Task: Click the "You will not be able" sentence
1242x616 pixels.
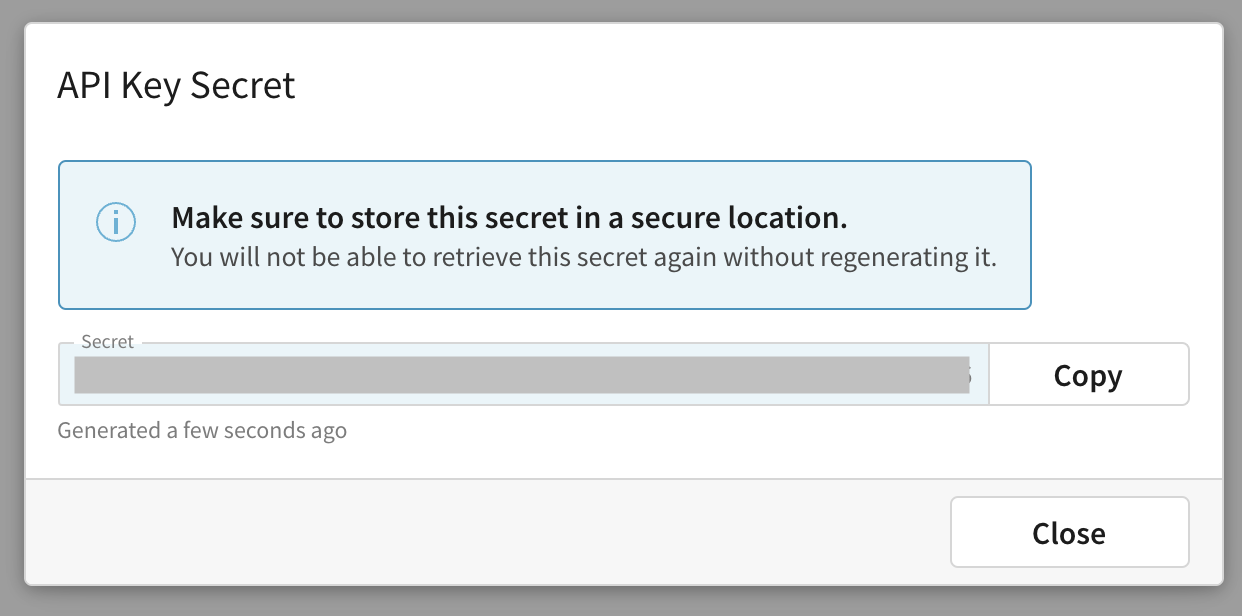Action: 584,257
